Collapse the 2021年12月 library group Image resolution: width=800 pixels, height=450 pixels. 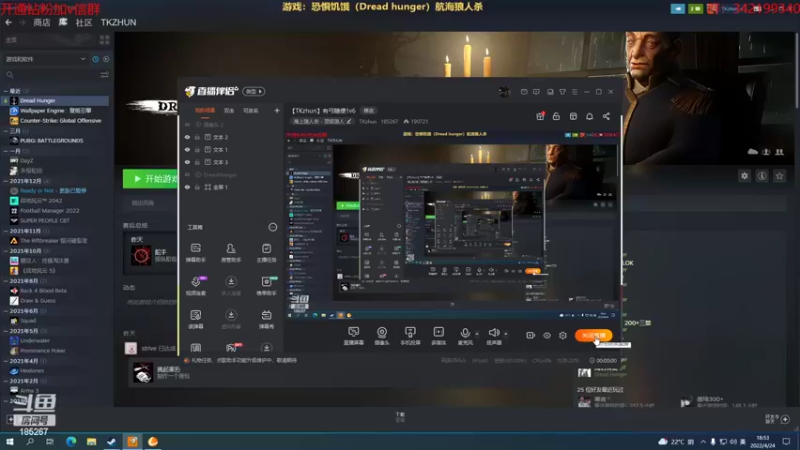pyautogui.click(x=6, y=181)
